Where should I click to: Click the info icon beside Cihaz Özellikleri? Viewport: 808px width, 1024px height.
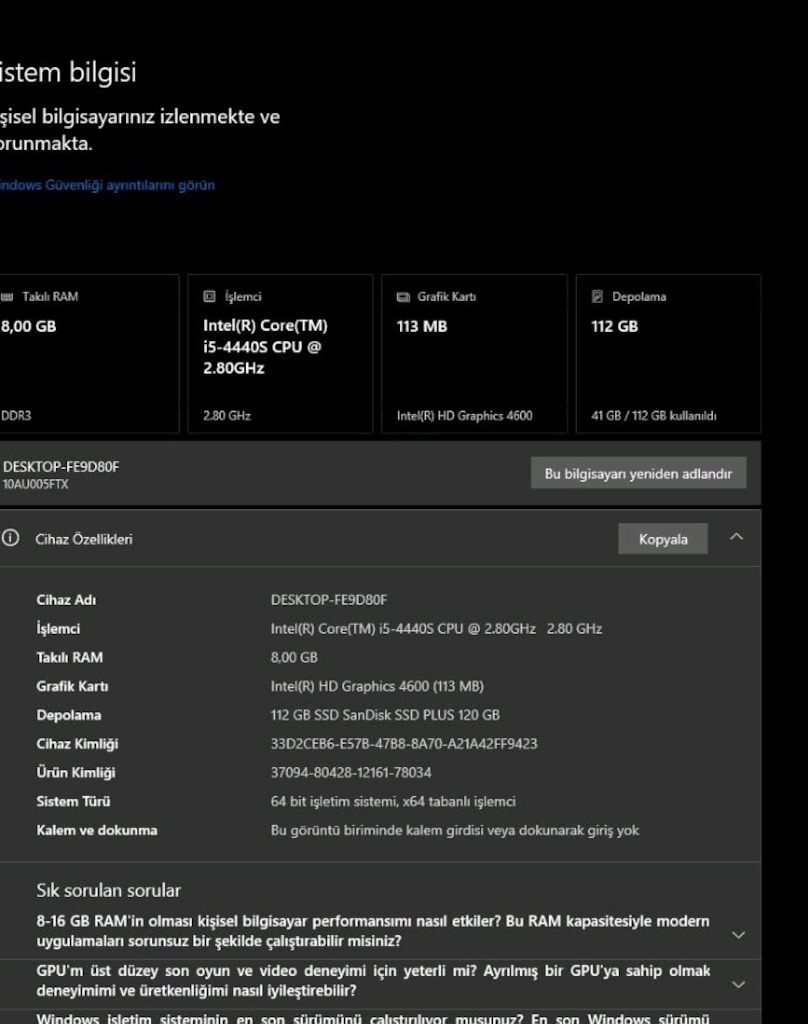point(10,538)
